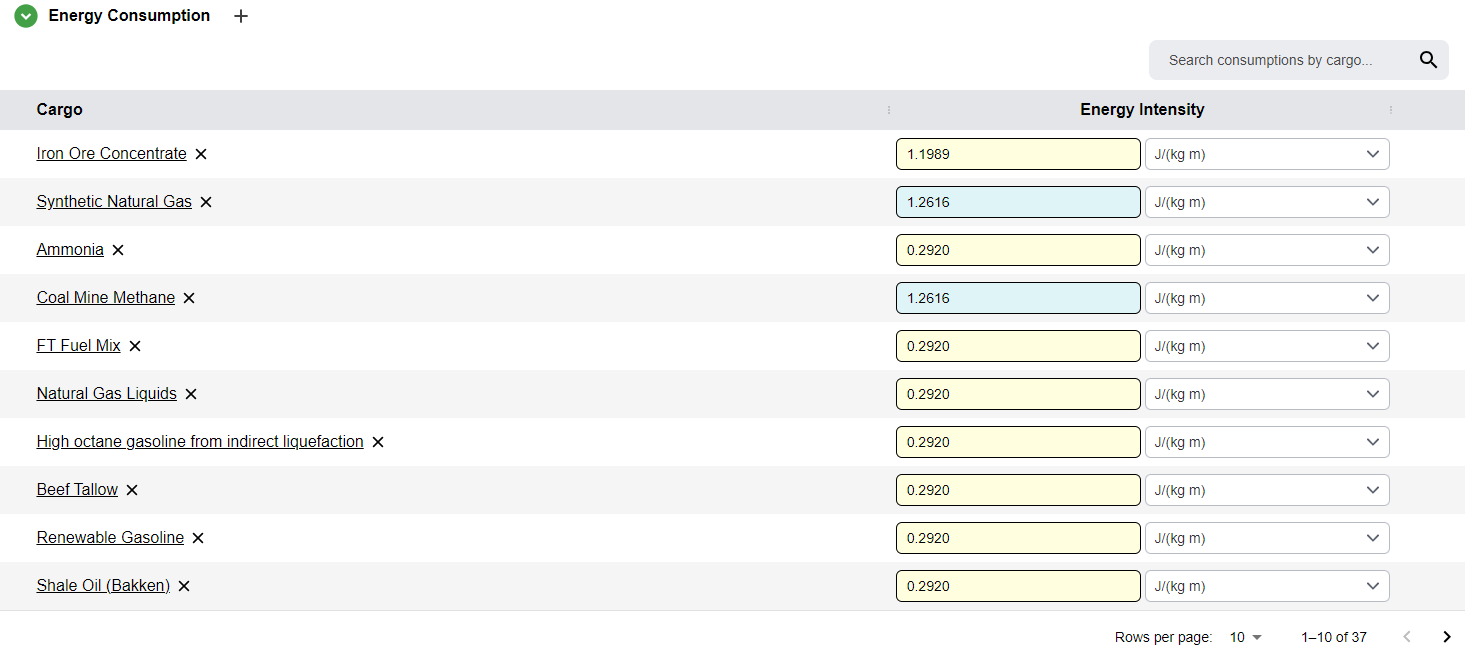Image resolution: width=1465 pixels, height=655 pixels.
Task: Edit Coal Mine Methane intensity value
Action: point(1018,298)
